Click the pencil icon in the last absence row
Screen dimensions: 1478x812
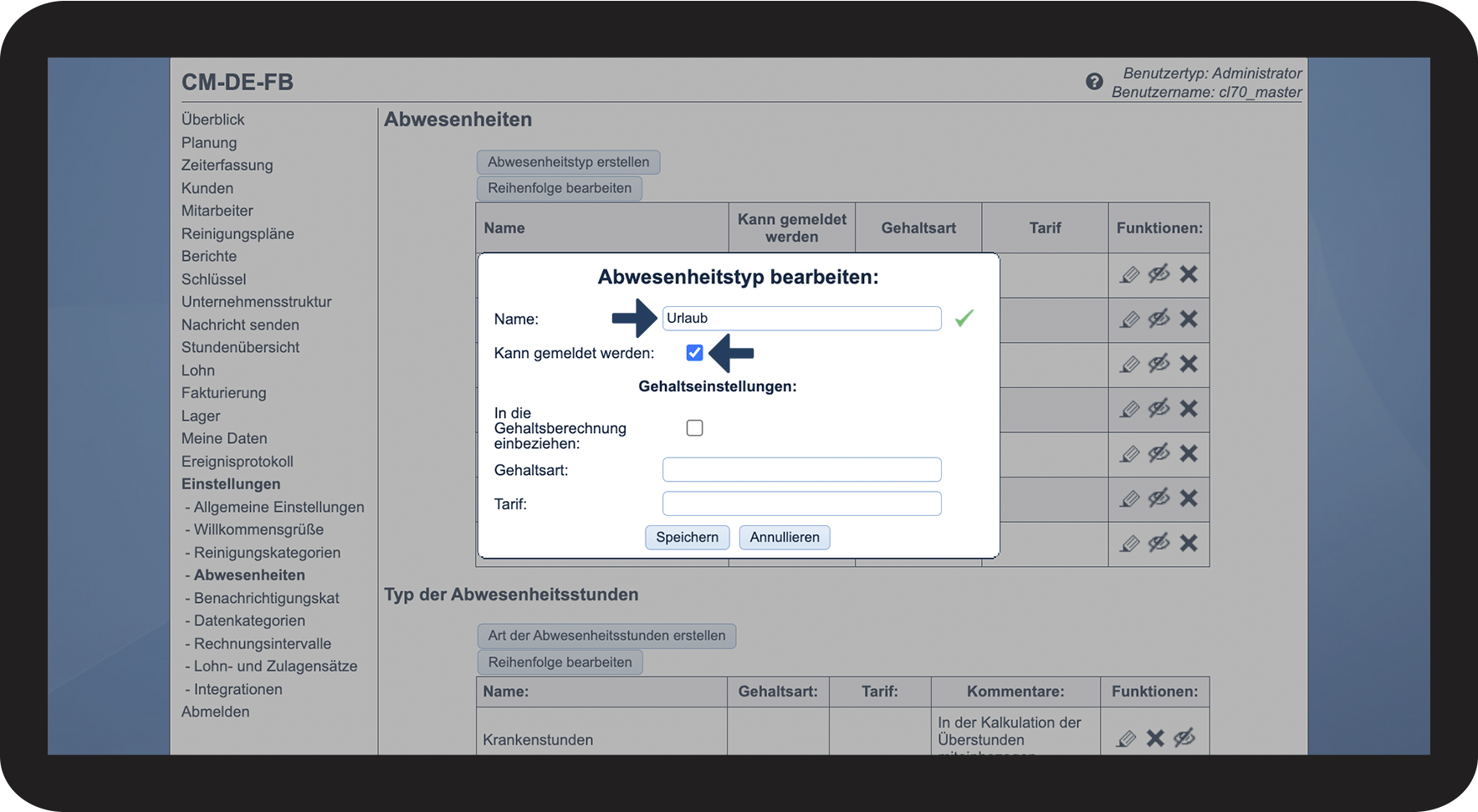click(x=1130, y=544)
